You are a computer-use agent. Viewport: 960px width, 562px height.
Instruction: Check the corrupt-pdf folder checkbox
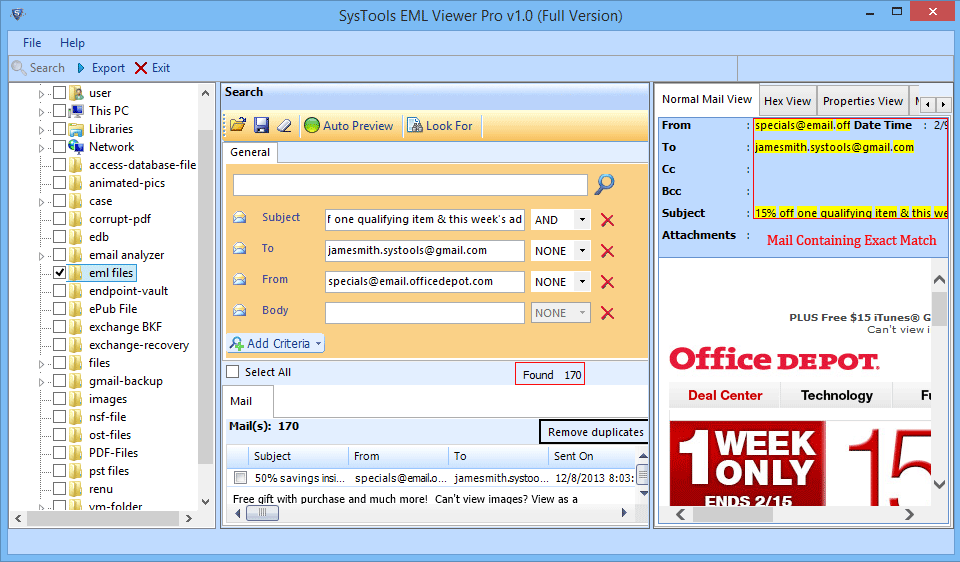[x=59, y=219]
